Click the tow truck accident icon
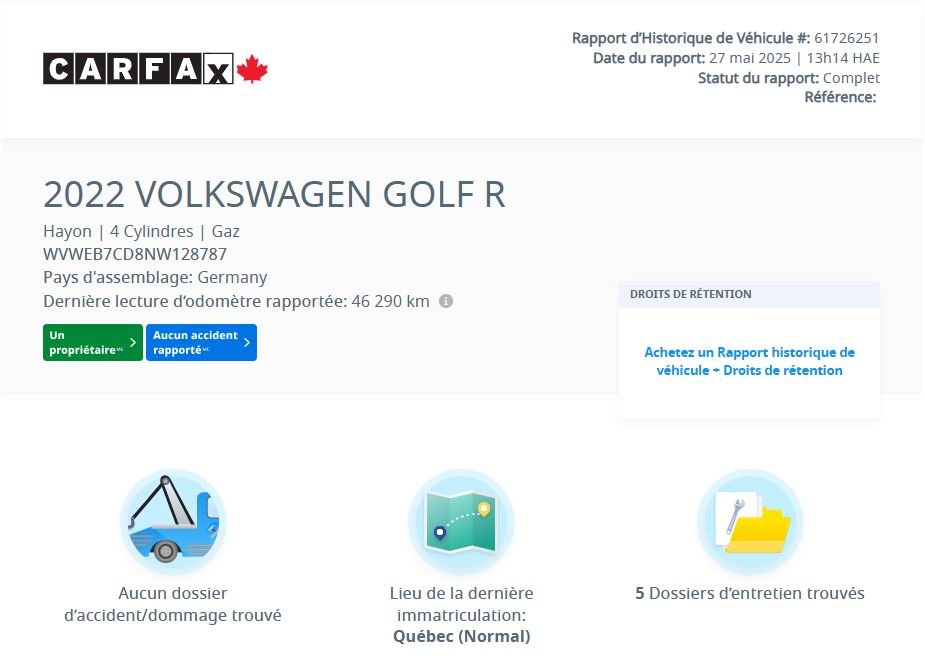This screenshot has width=925, height=660. pos(173,521)
